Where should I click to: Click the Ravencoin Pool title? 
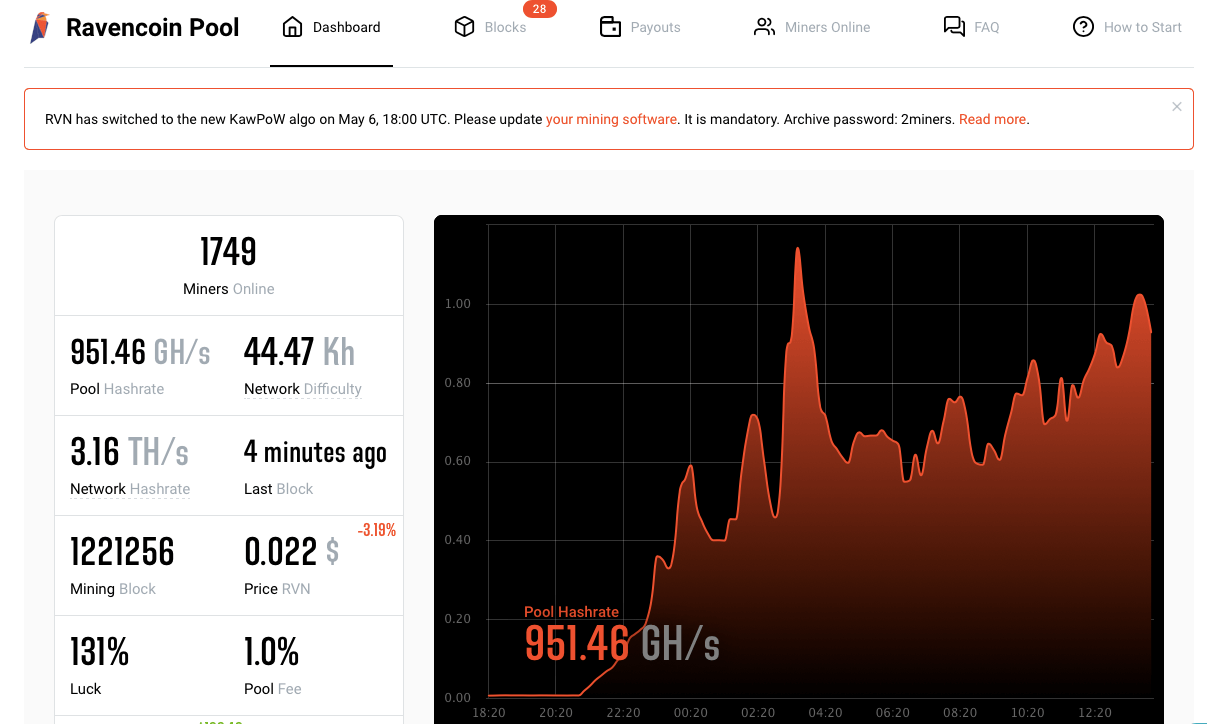(152, 27)
